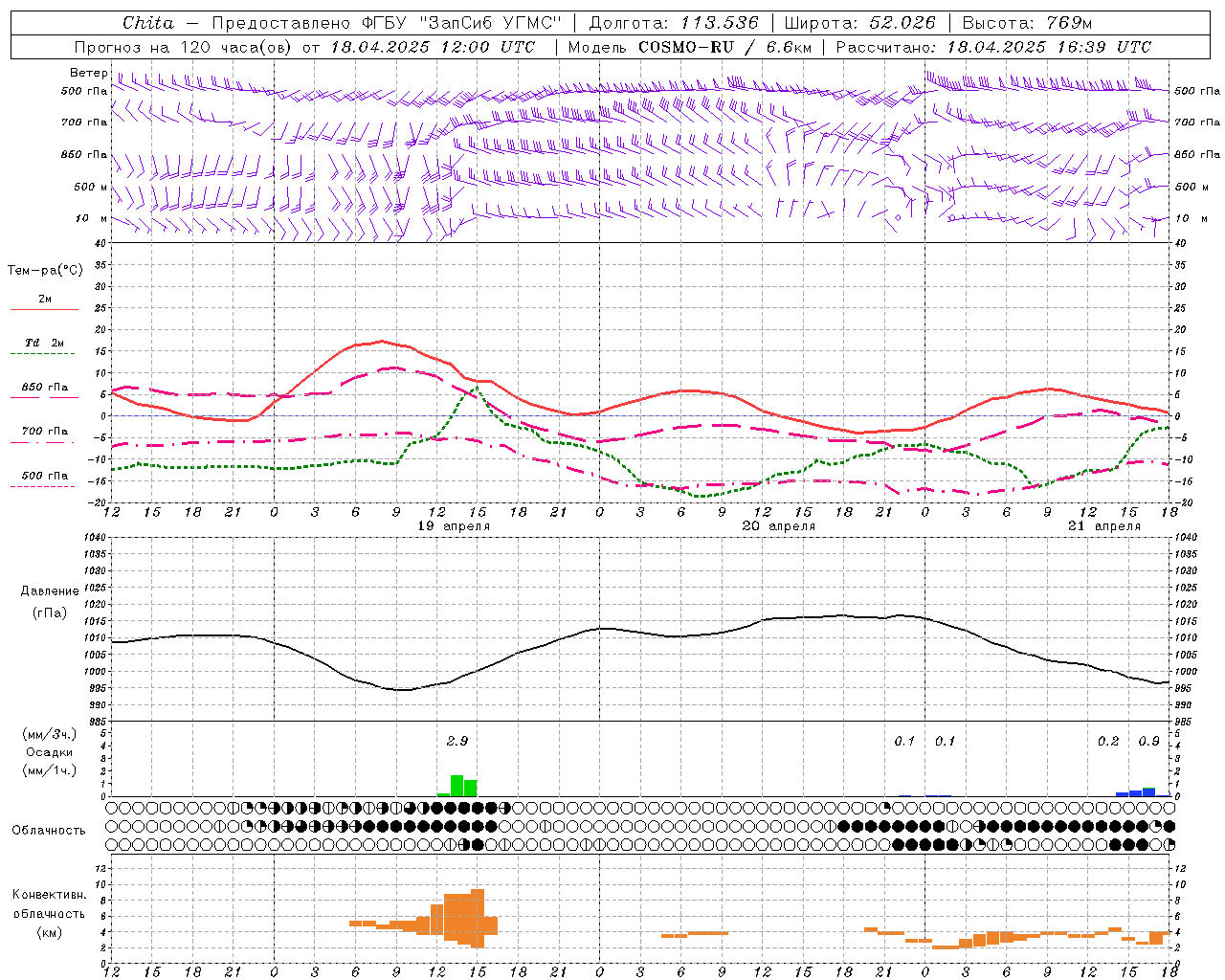Image resolution: width=1225 pixels, height=980 pixels.
Task: Click the "20 апреля" date label
Action: (779, 526)
